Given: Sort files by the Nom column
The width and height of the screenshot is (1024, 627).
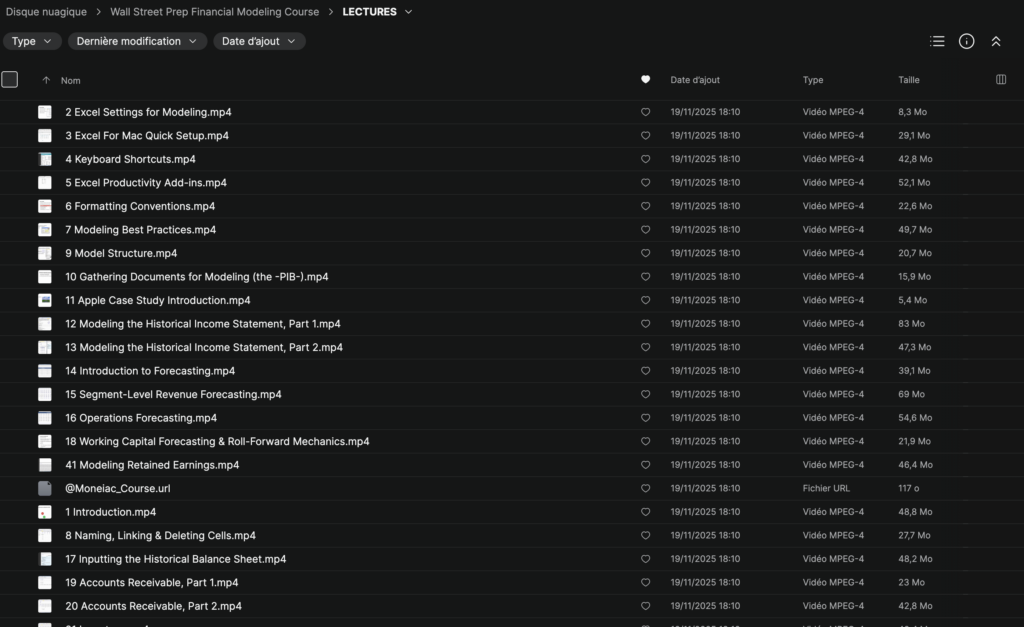Looking at the screenshot, I should (70, 80).
